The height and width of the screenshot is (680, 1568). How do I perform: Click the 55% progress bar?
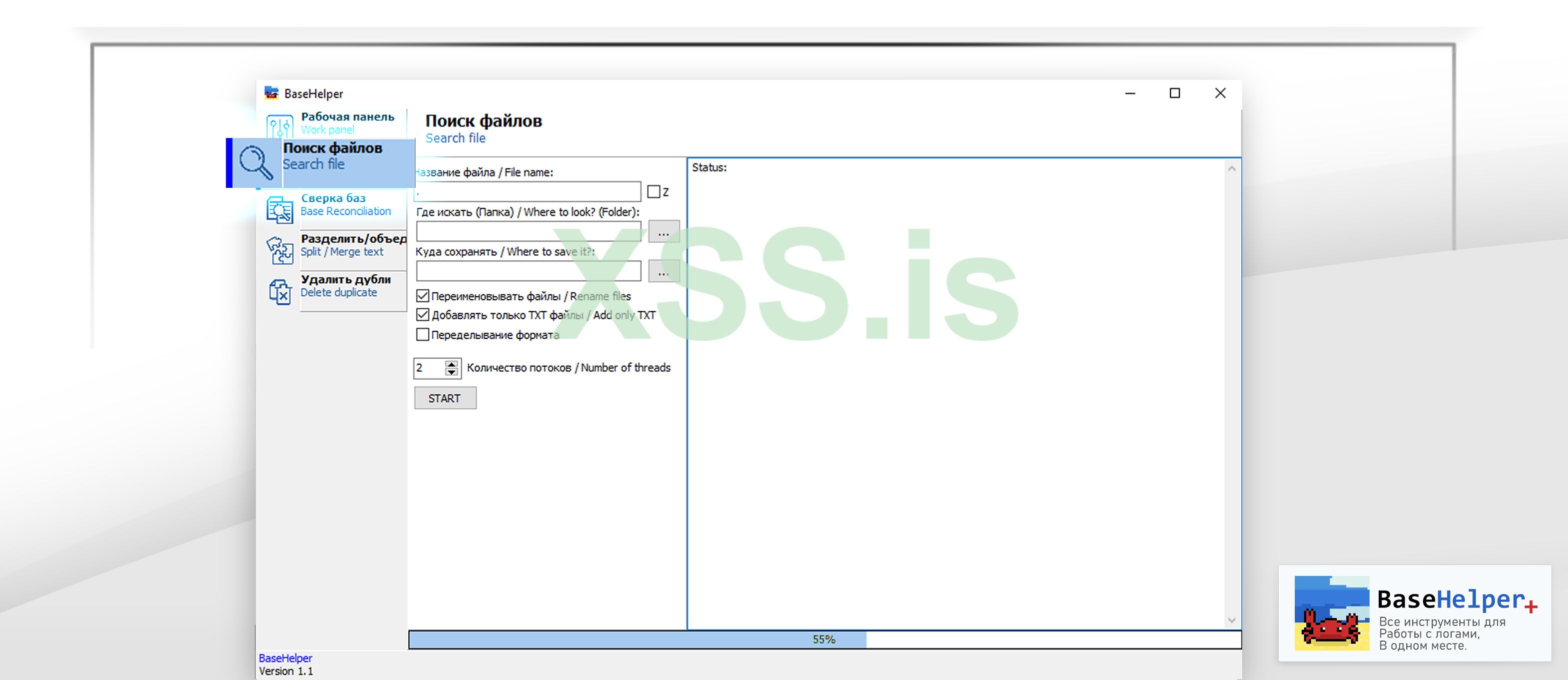coord(823,639)
